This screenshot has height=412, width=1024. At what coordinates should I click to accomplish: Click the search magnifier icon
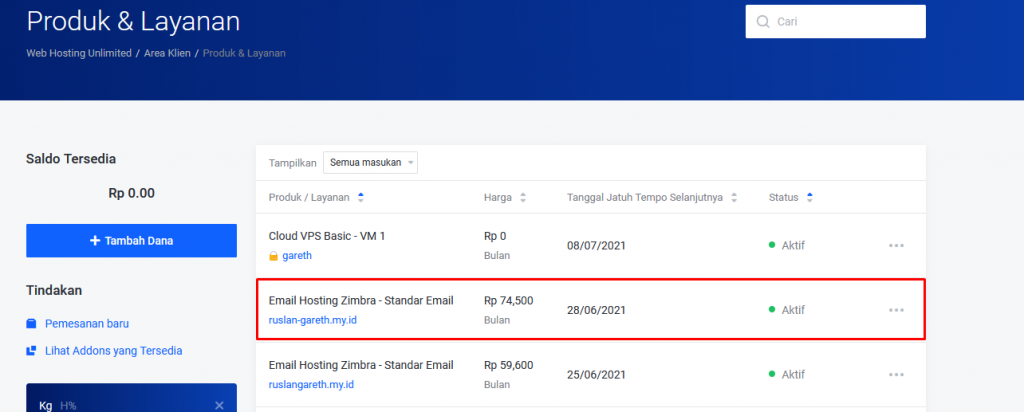coord(763,22)
